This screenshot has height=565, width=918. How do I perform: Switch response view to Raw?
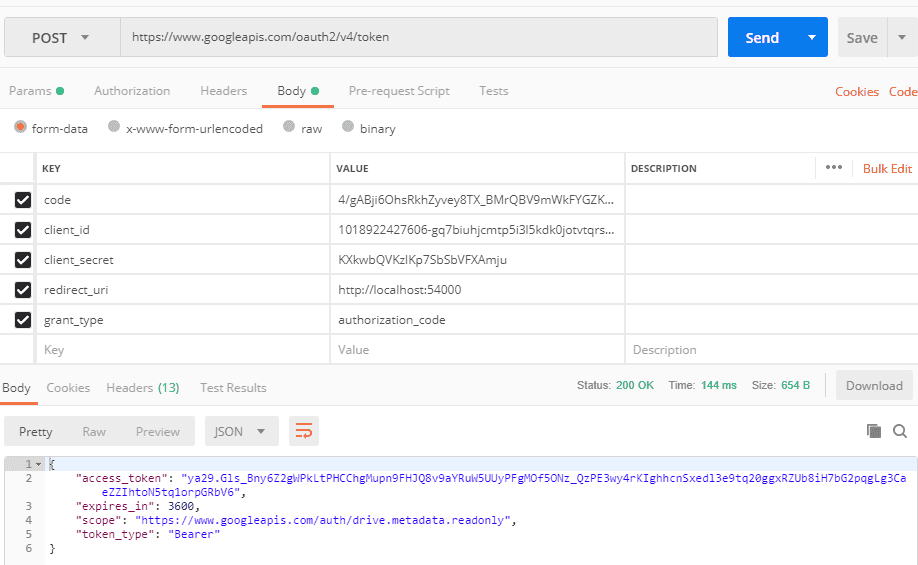click(x=94, y=432)
